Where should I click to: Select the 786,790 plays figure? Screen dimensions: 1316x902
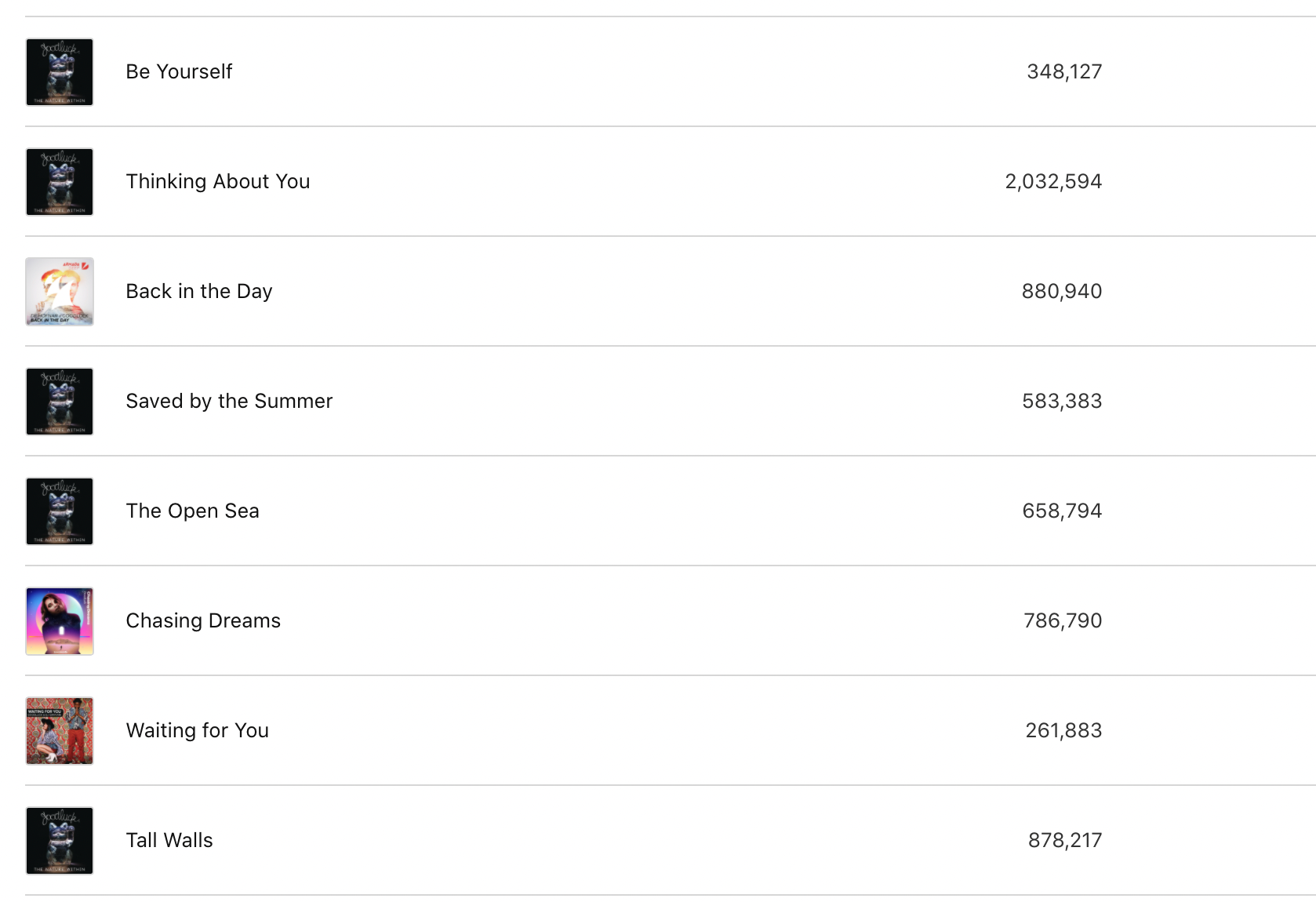tap(1063, 621)
